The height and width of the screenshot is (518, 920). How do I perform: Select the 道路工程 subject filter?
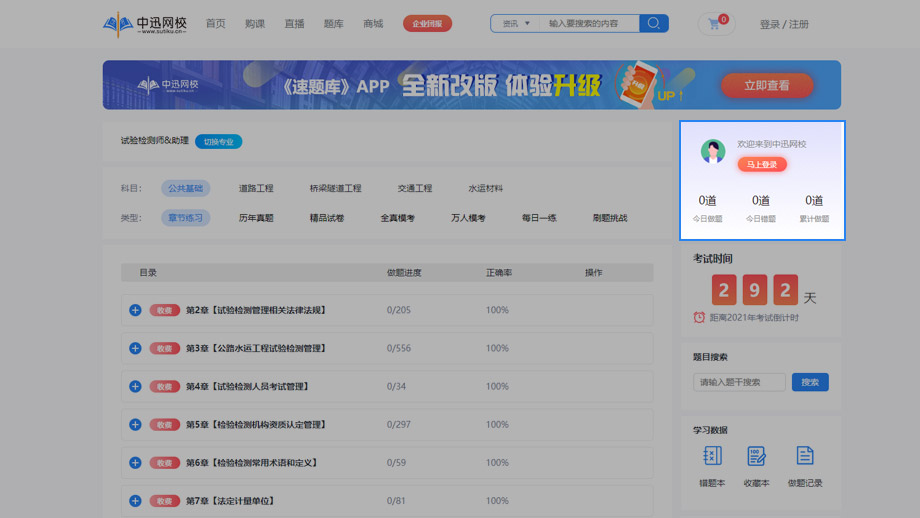click(256, 188)
